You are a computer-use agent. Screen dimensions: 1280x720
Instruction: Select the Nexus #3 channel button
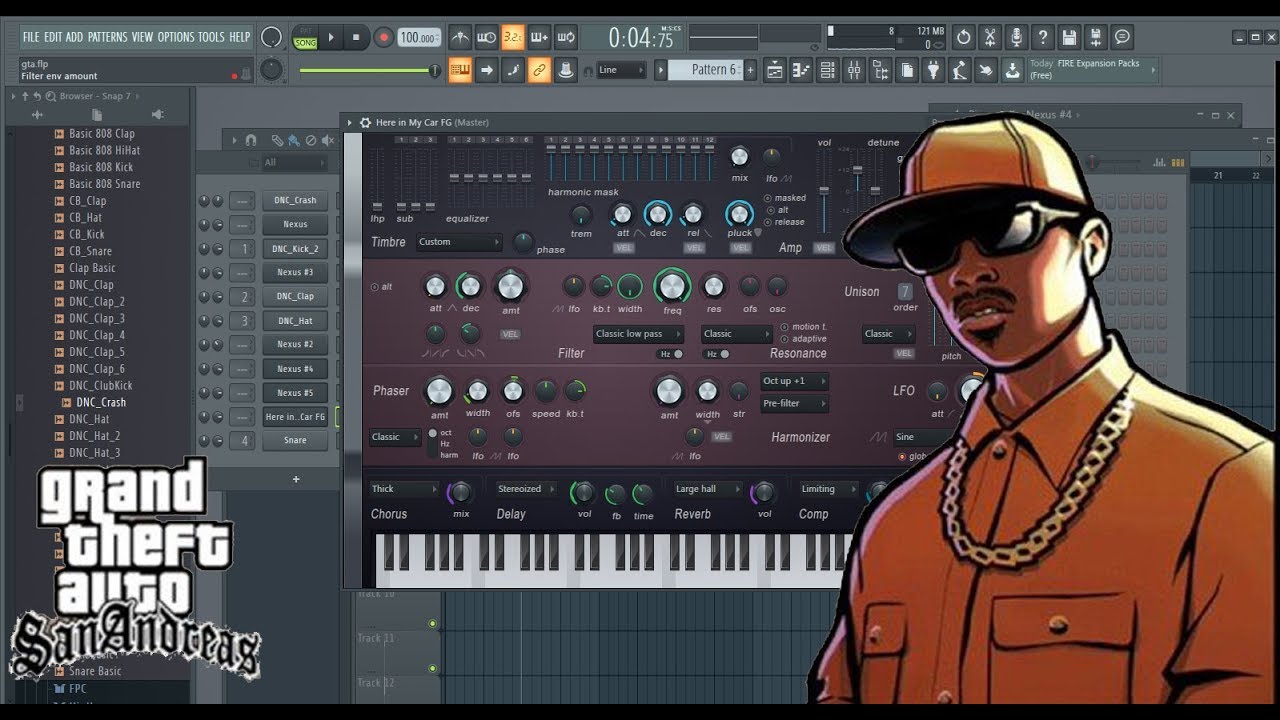click(295, 272)
